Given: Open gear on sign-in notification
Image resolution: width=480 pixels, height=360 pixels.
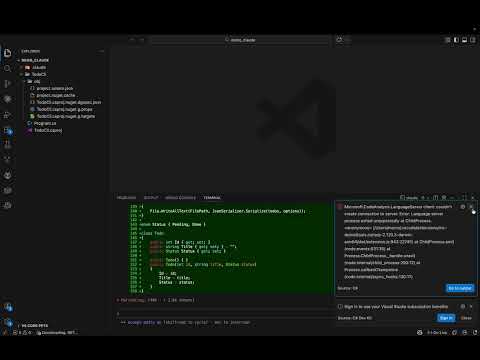Looking at the screenshot, I should pyautogui.click(x=463, y=306).
